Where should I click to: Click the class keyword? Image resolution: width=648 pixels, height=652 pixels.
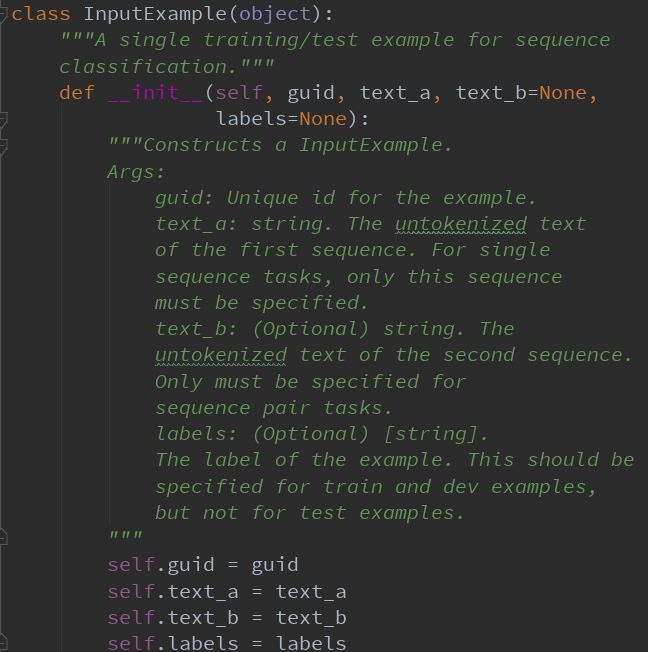pyautogui.click(x=41, y=14)
